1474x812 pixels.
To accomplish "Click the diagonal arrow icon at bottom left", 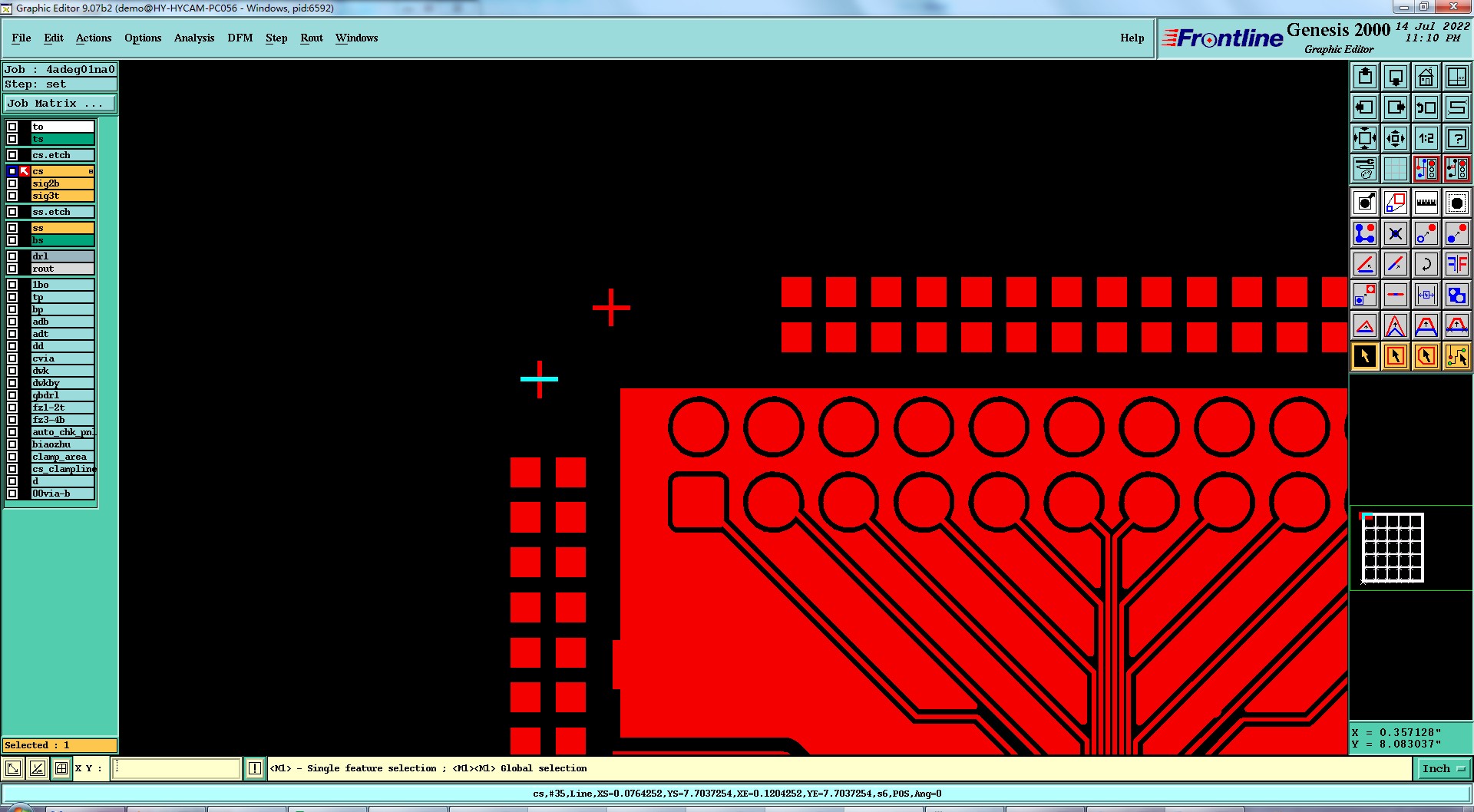I will coord(13,768).
